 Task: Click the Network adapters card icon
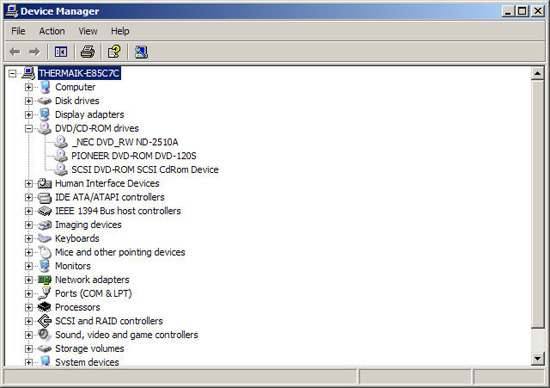pos(45,280)
